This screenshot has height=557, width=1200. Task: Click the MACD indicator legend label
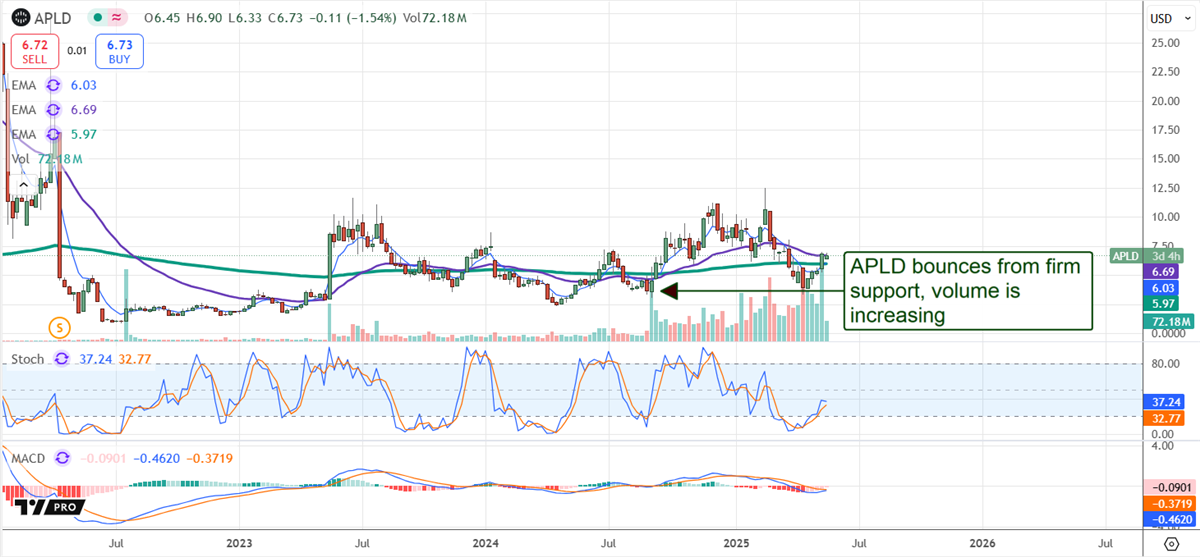tap(29, 458)
